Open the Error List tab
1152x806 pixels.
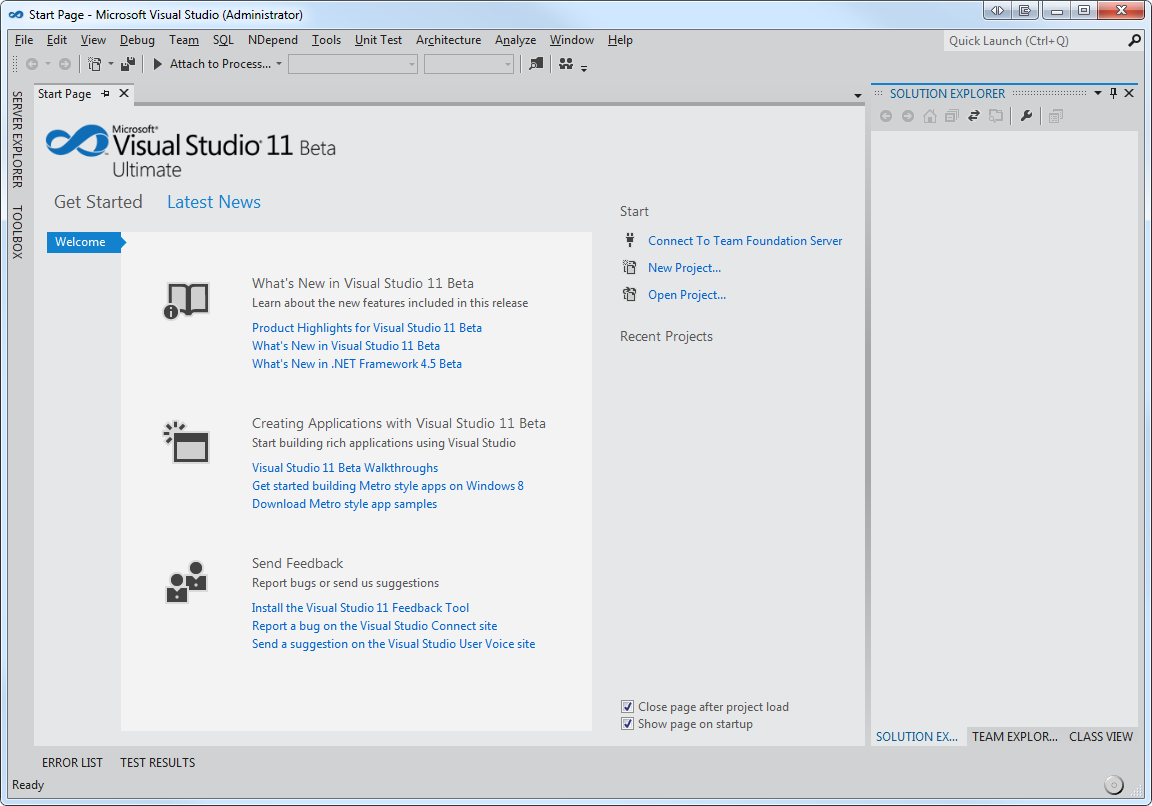point(72,763)
